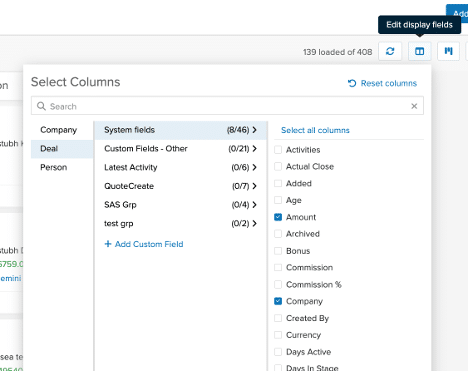Tick the Actual Close checkbox
468x371 pixels.
pos(278,166)
